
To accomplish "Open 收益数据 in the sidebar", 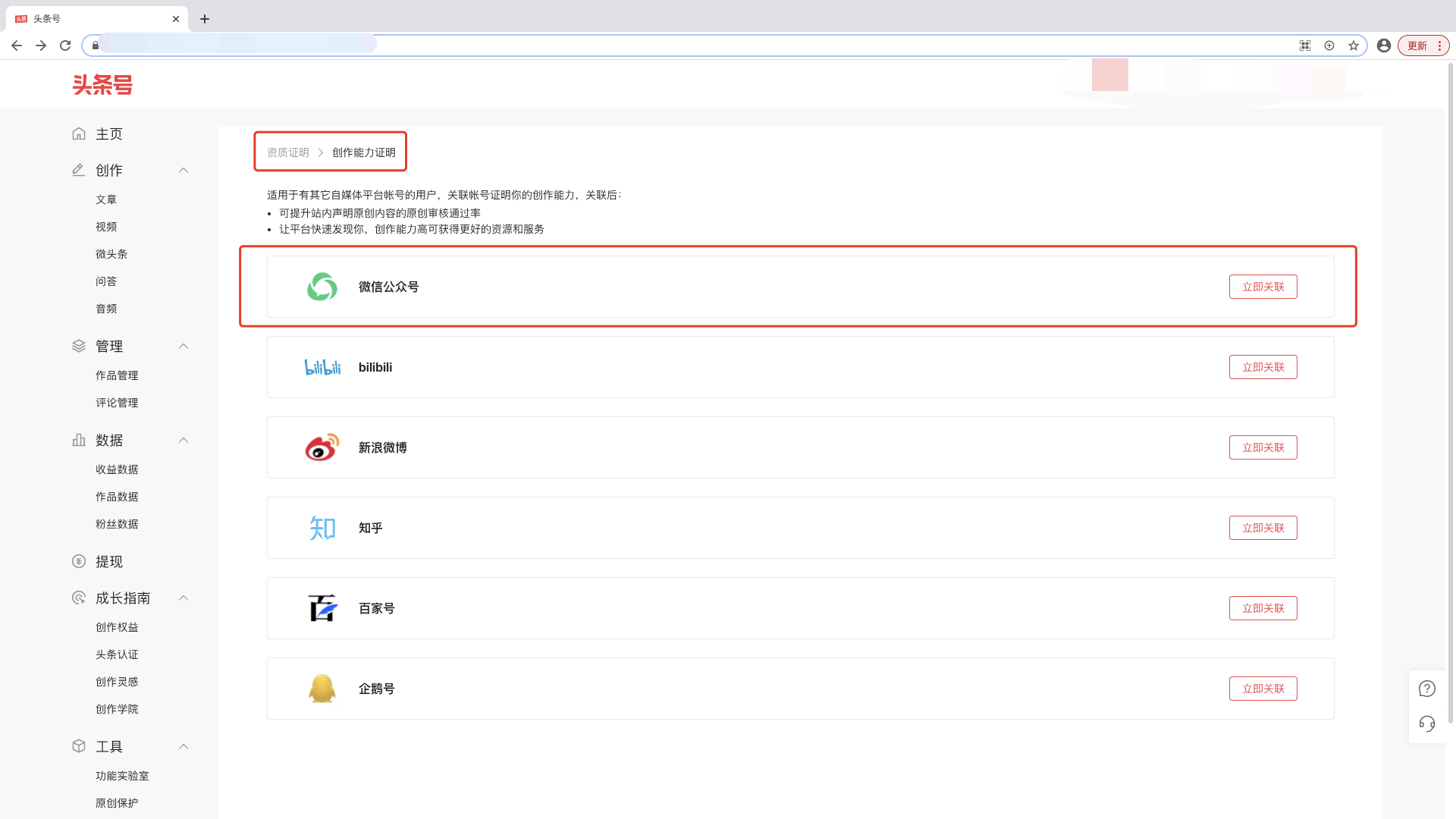I will pos(117,469).
